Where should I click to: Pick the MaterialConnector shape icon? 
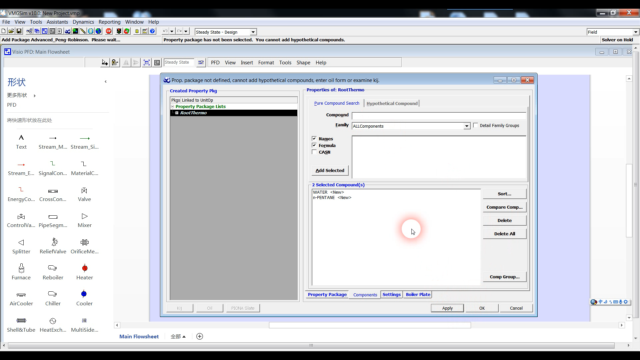pyautogui.click(x=84, y=164)
